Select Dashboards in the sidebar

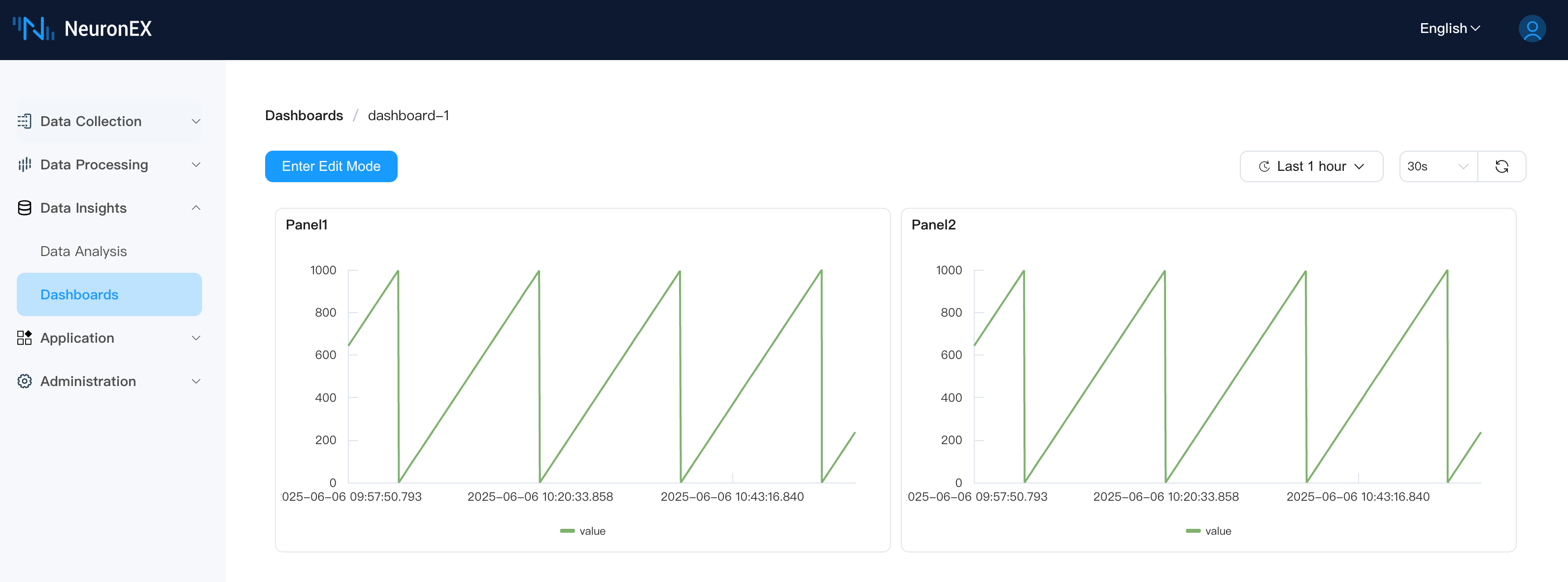[x=79, y=294]
